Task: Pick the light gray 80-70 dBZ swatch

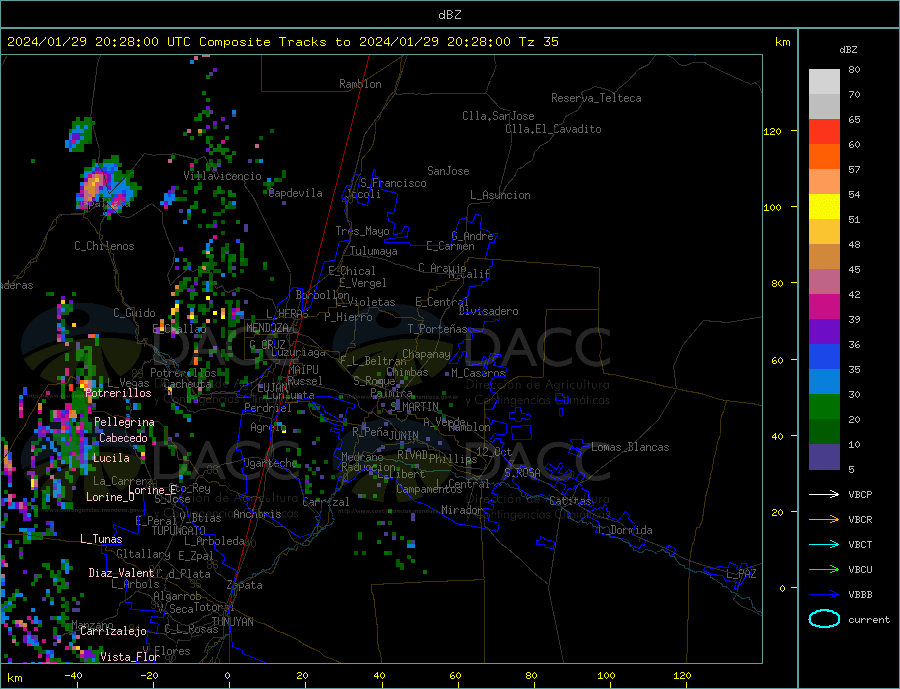Action: 824,82
